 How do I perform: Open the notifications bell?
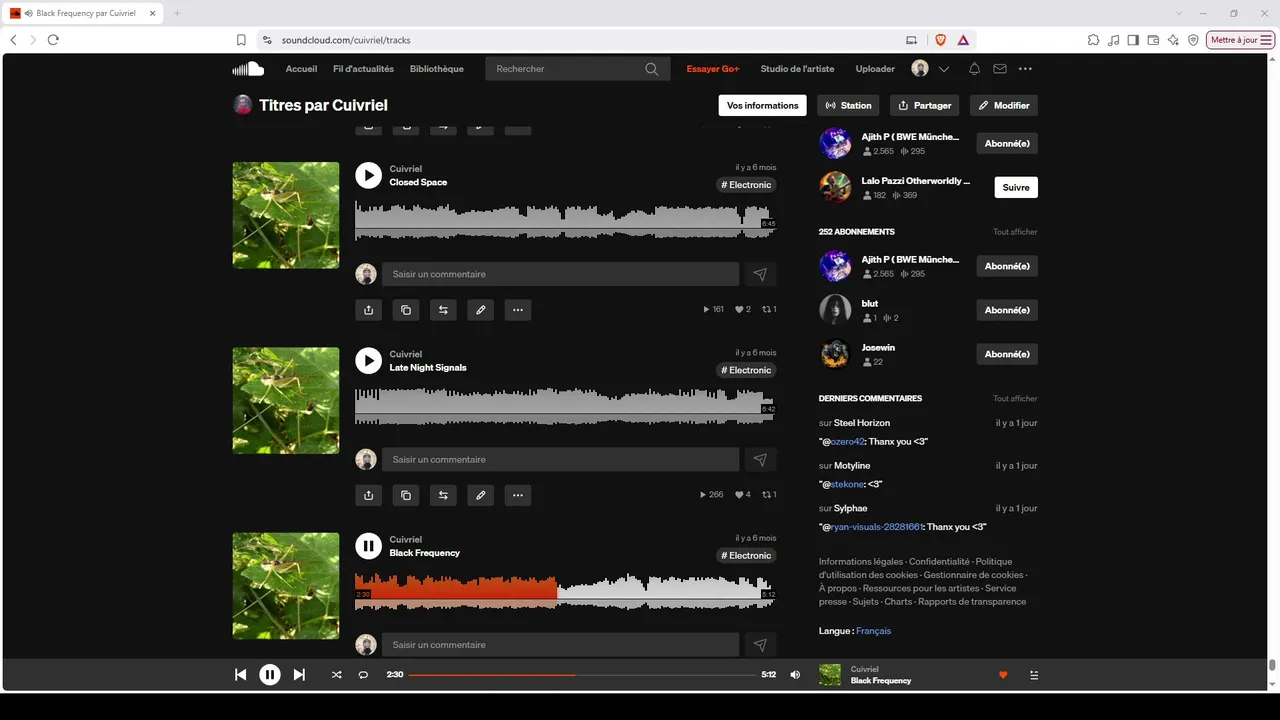point(974,69)
